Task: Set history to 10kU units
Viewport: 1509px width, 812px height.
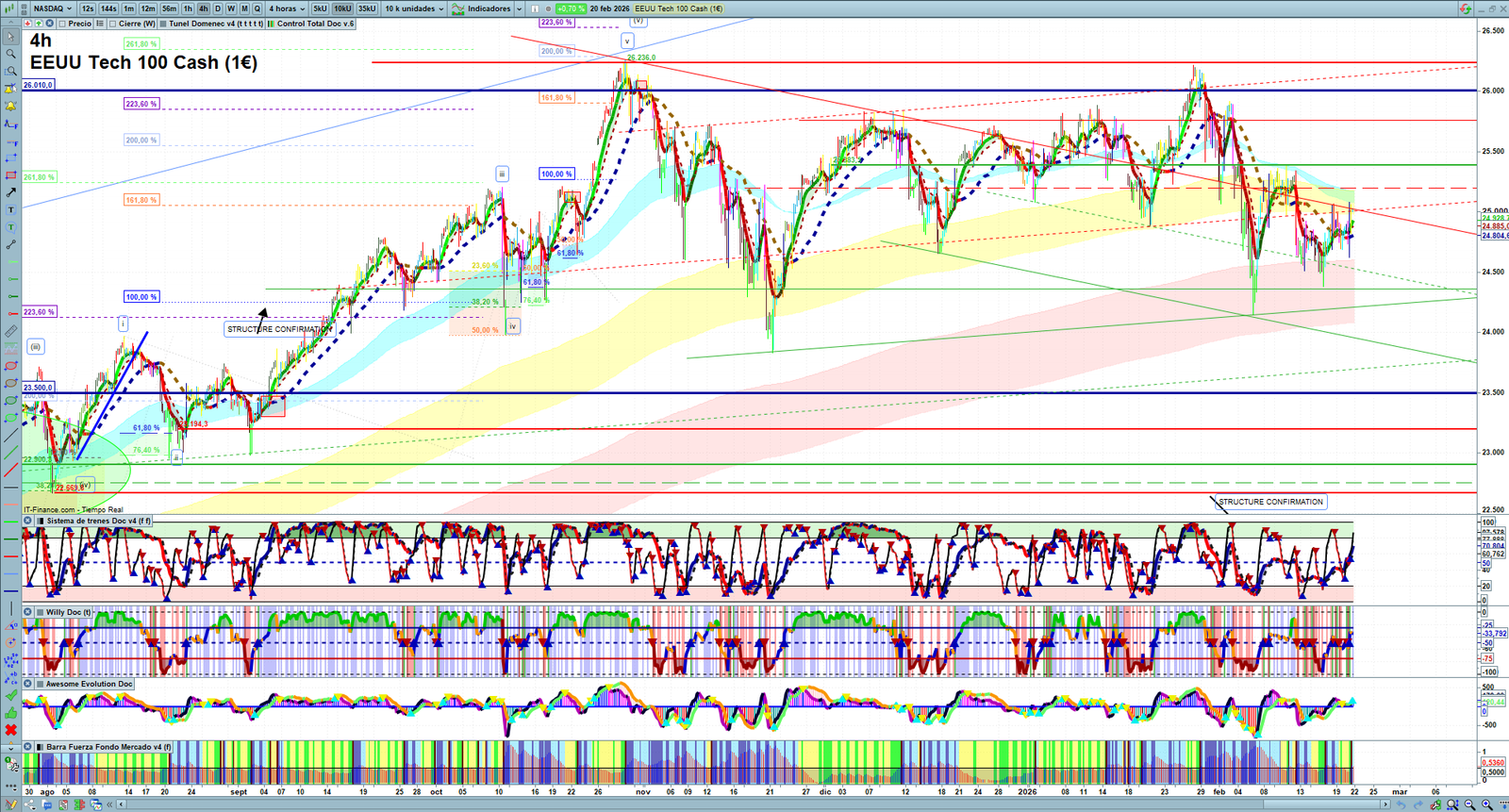Action: [x=342, y=8]
